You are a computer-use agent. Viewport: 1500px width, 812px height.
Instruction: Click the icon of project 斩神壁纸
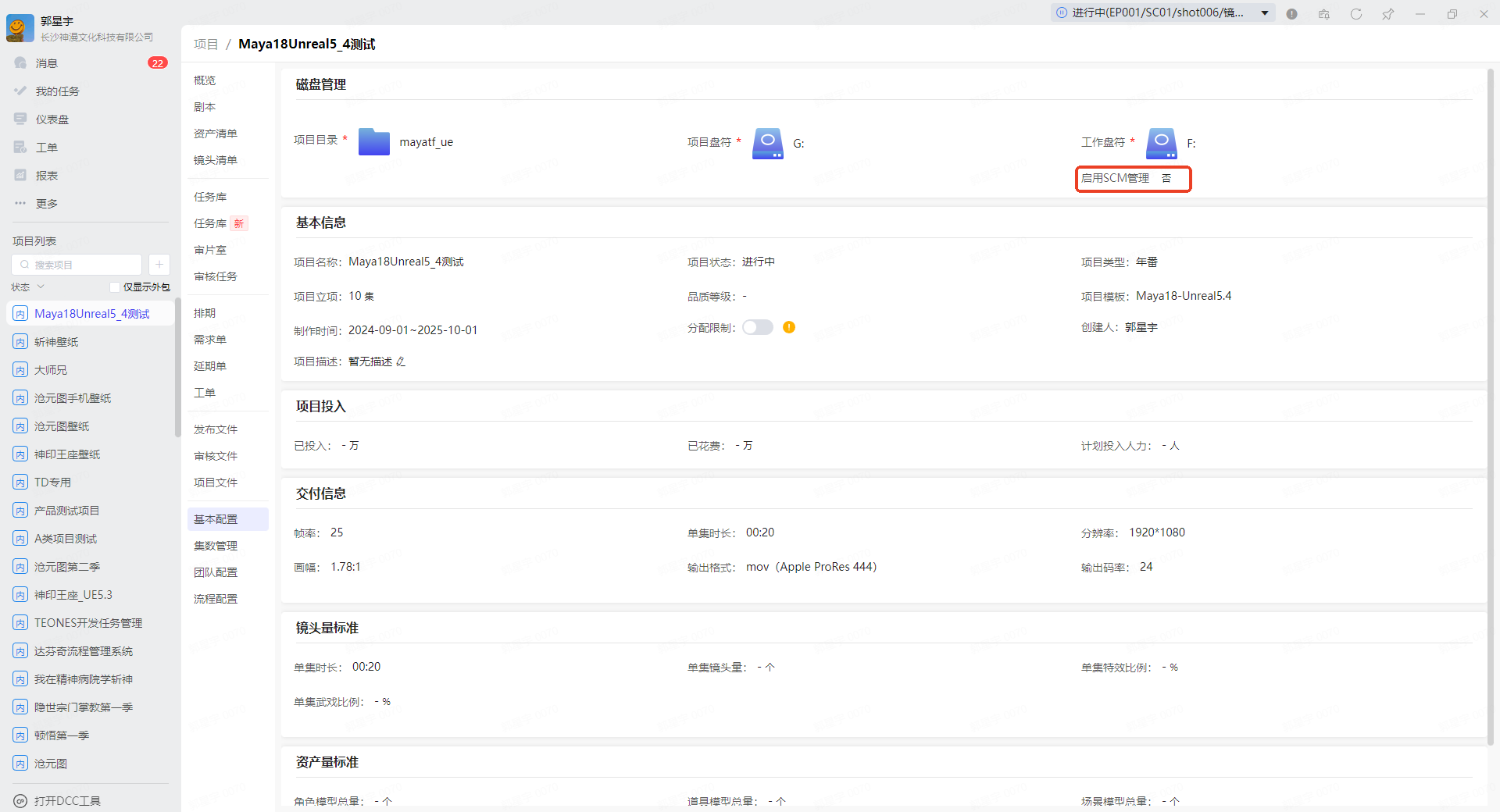20,342
